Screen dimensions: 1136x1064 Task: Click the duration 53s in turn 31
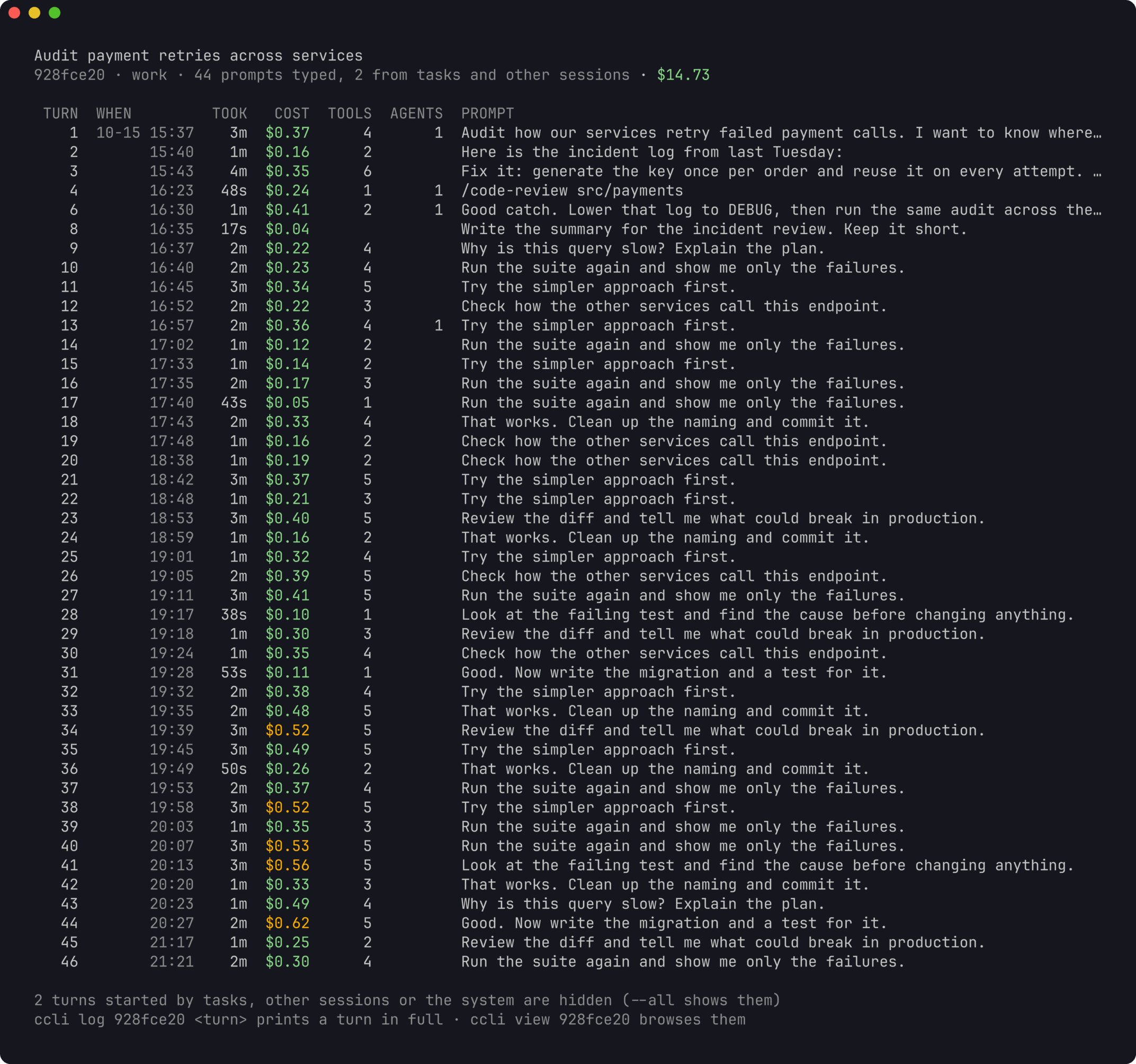(234, 672)
